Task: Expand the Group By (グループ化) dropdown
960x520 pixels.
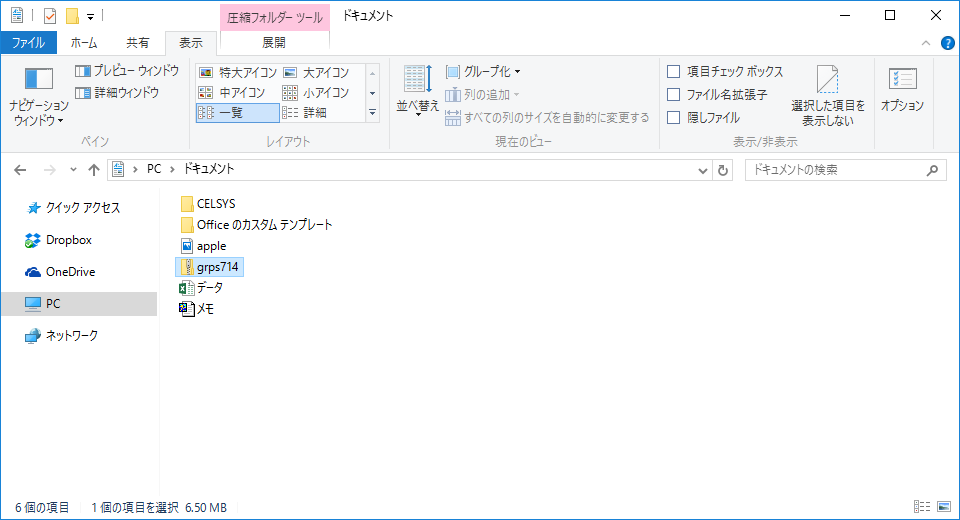Action: 484,72
